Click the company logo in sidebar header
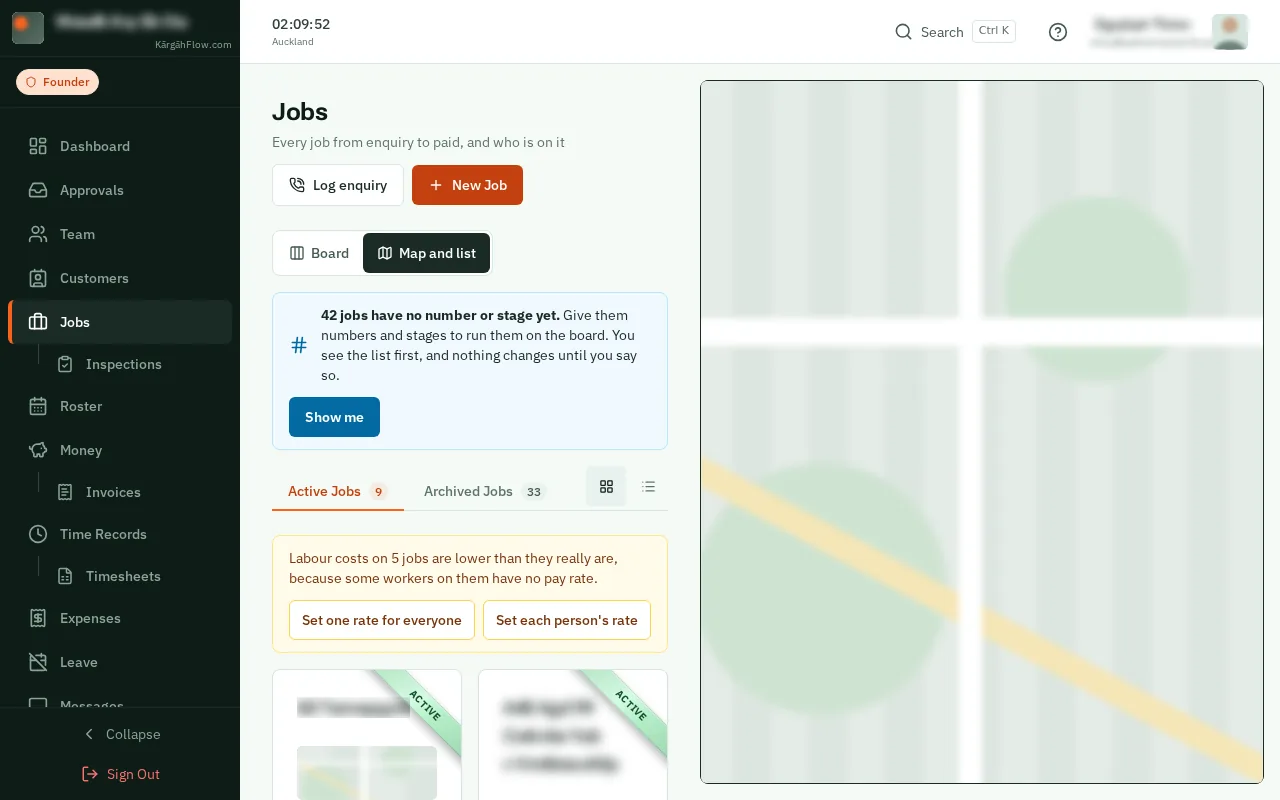 [x=28, y=28]
